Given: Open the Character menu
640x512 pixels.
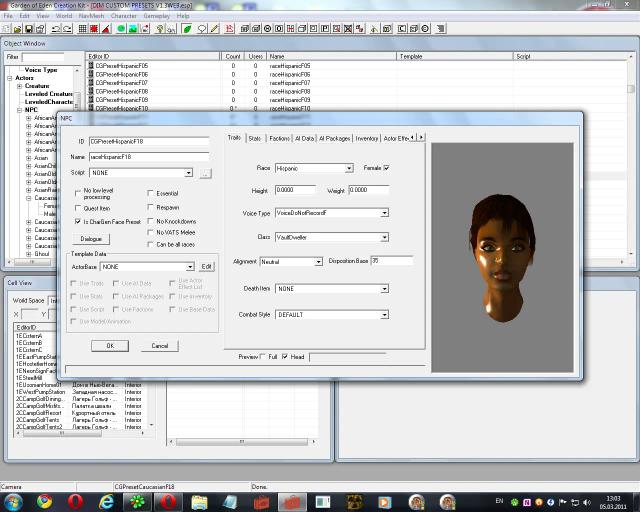Looking at the screenshot, I should [124, 16].
